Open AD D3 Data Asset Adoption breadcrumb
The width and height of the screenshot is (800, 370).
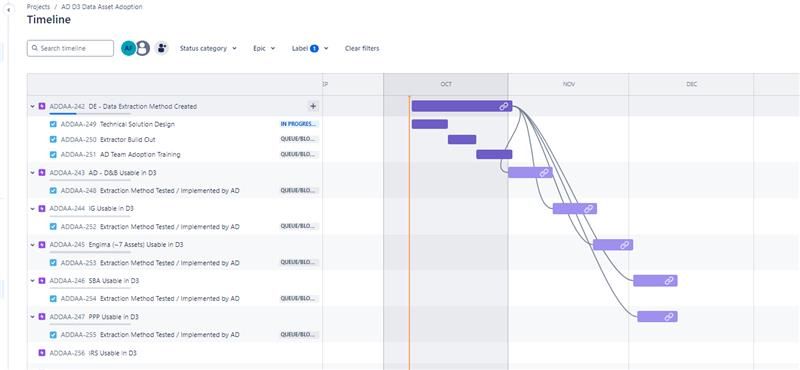[102, 7]
